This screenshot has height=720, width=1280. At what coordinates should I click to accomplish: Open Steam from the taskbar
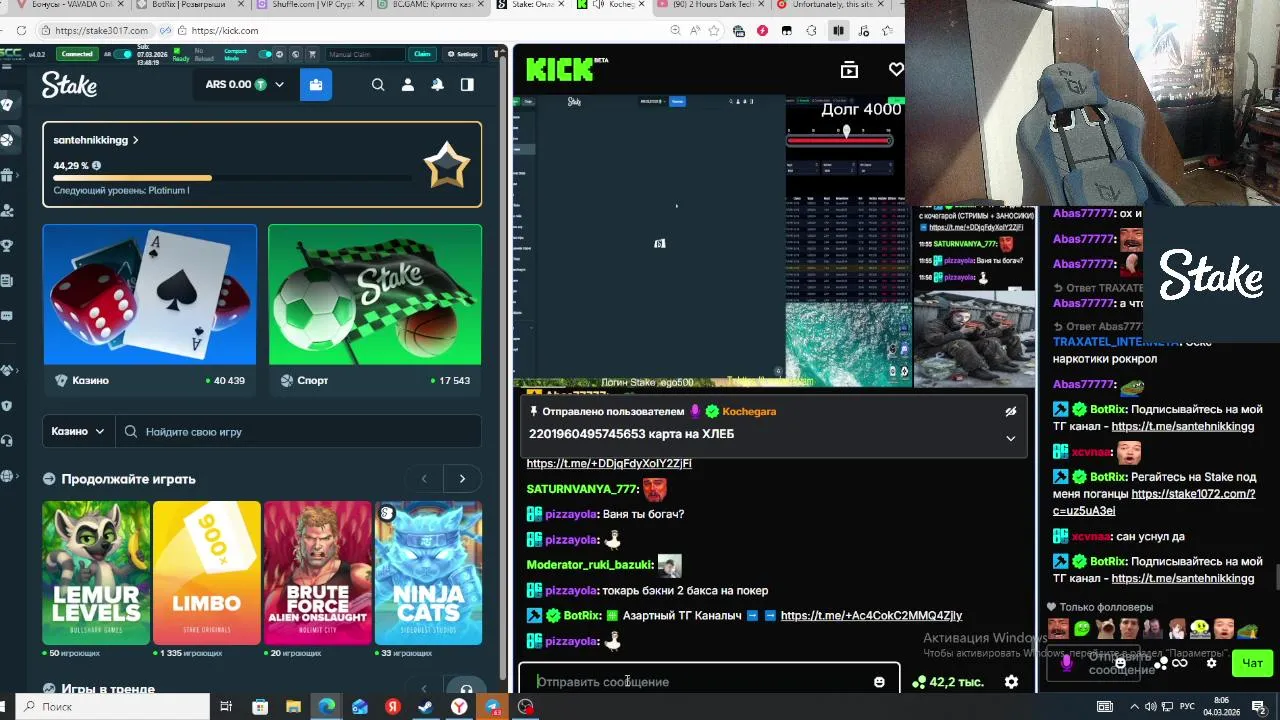tap(426, 707)
